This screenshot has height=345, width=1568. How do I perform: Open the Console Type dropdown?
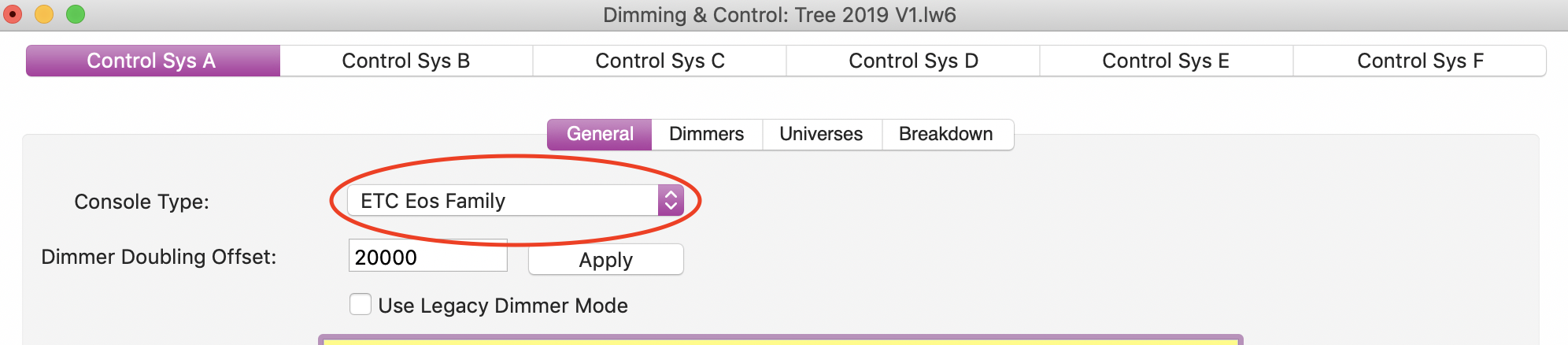tap(515, 201)
